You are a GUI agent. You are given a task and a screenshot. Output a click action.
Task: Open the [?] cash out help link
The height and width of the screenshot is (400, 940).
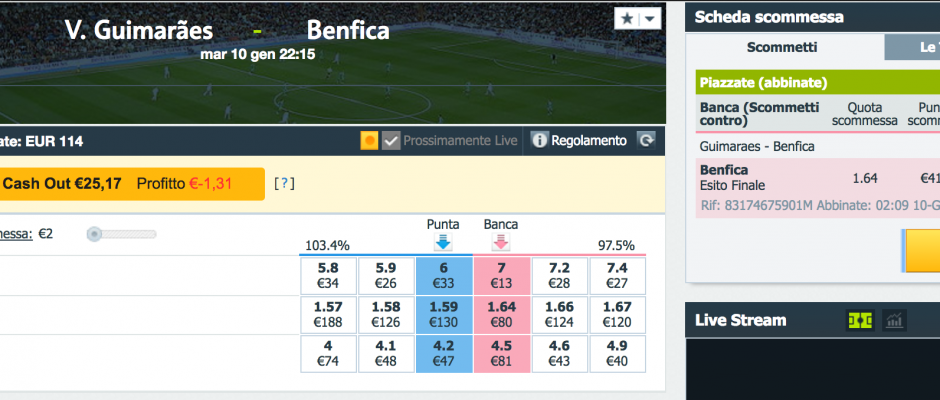tap(284, 184)
